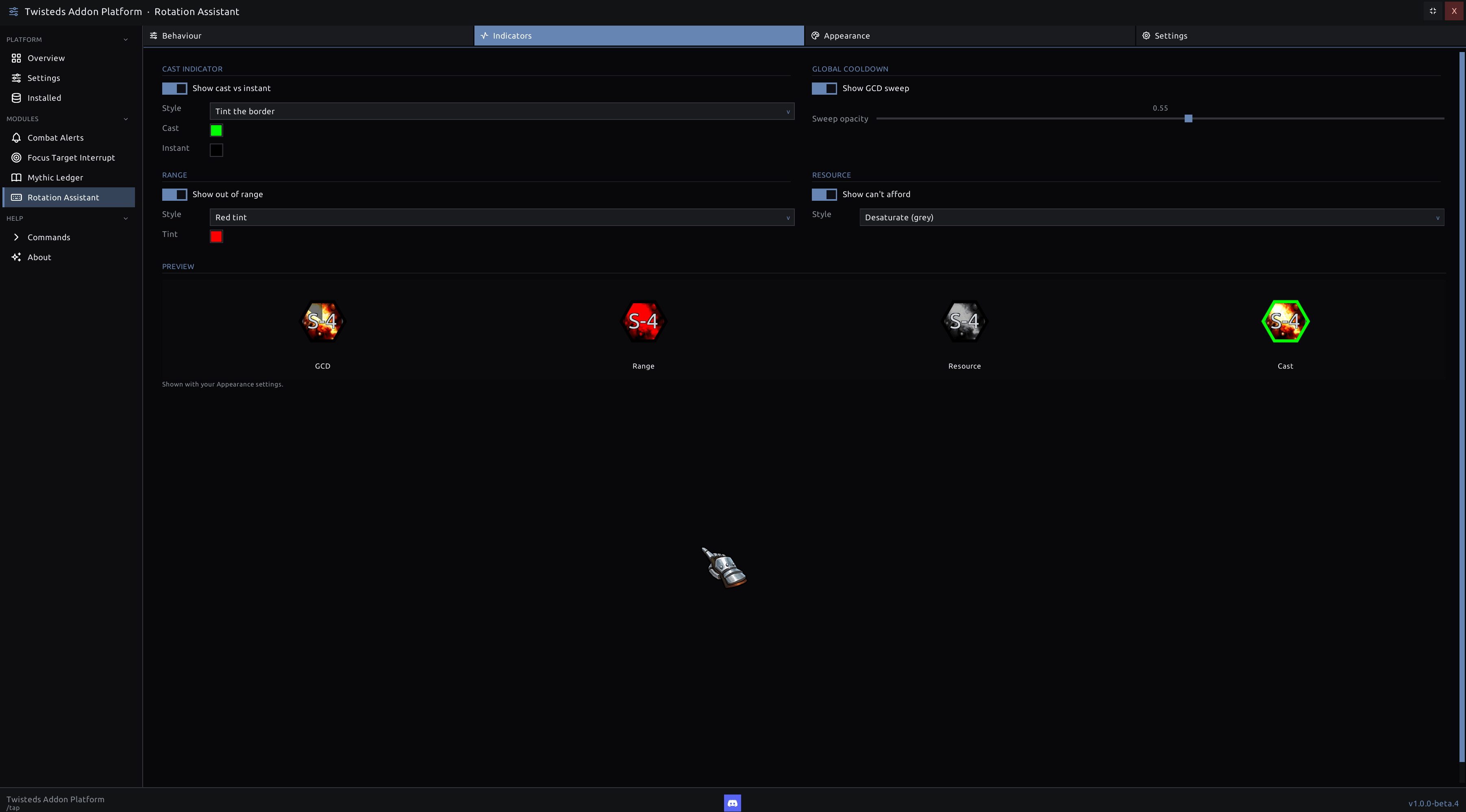Open the Commands help page

pyautogui.click(x=69, y=237)
